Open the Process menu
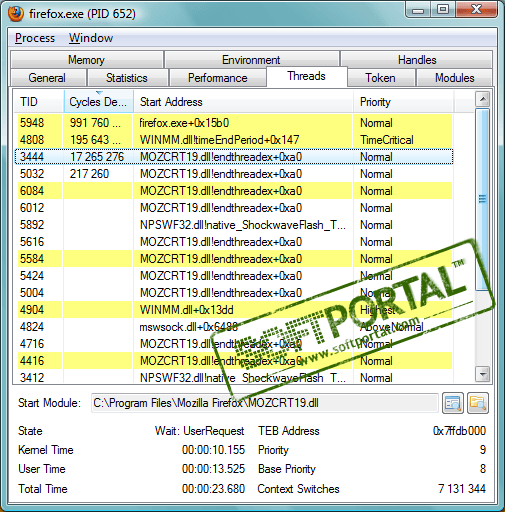Viewport: 505px width, 512px height. pos(35,38)
